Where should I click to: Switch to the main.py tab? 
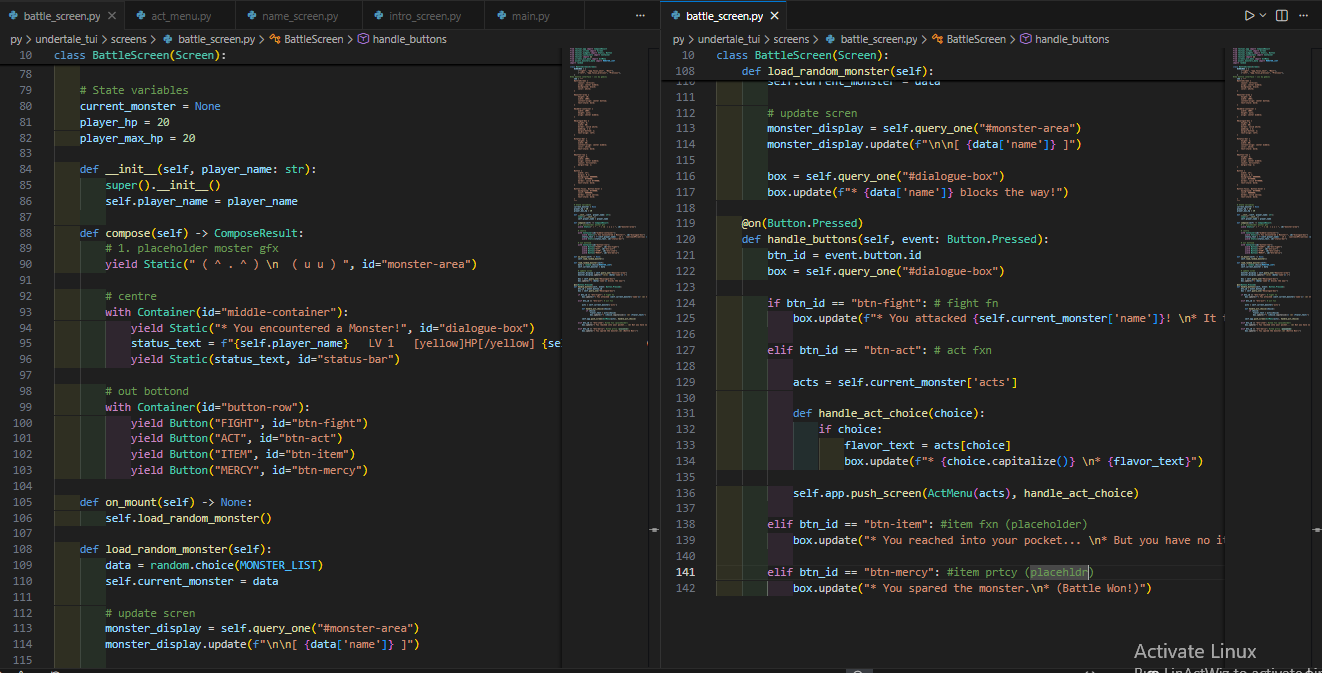530,16
